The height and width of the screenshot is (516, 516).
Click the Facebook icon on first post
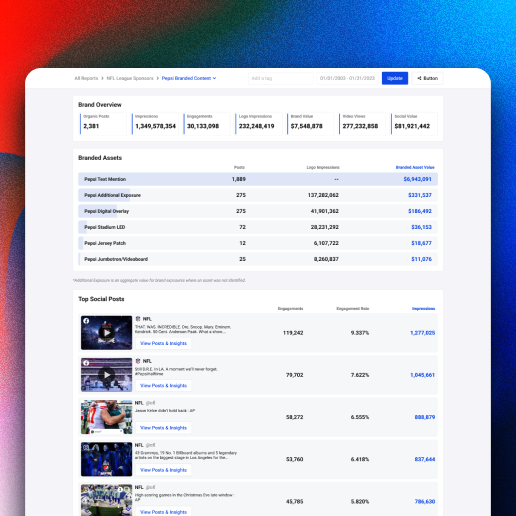(x=86, y=321)
